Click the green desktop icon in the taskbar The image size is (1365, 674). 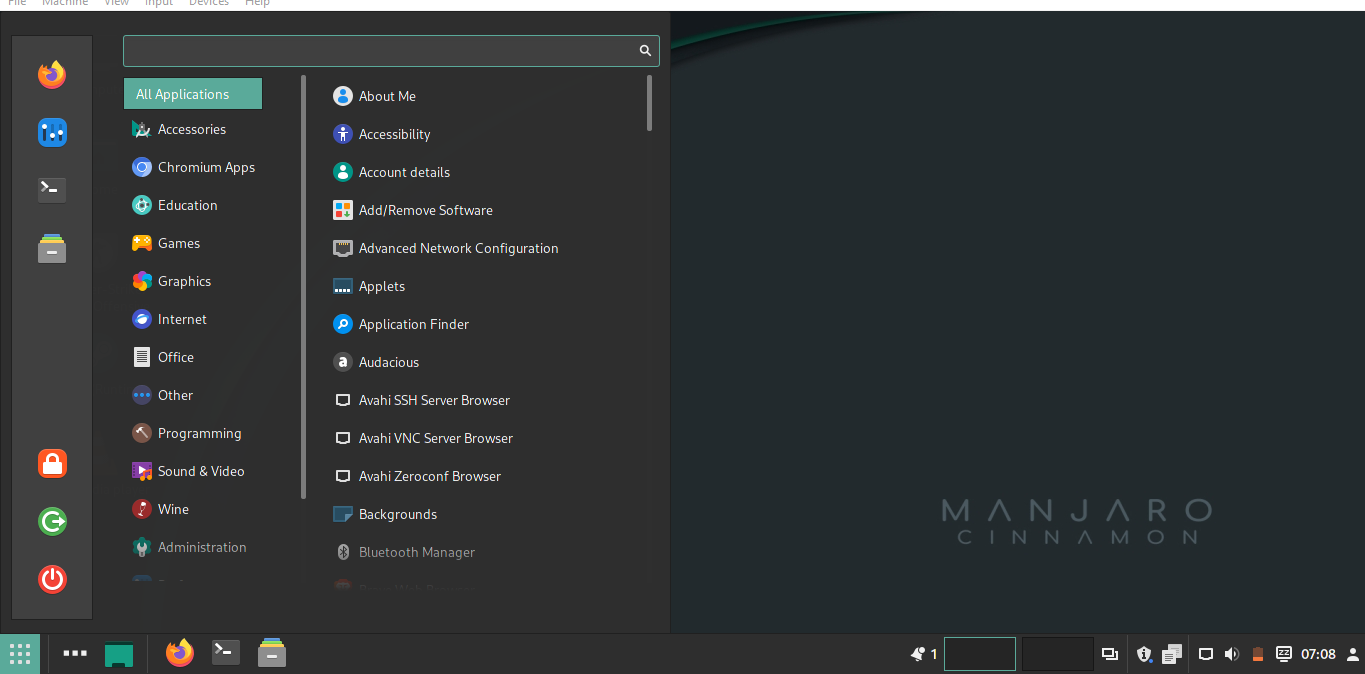click(119, 654)
